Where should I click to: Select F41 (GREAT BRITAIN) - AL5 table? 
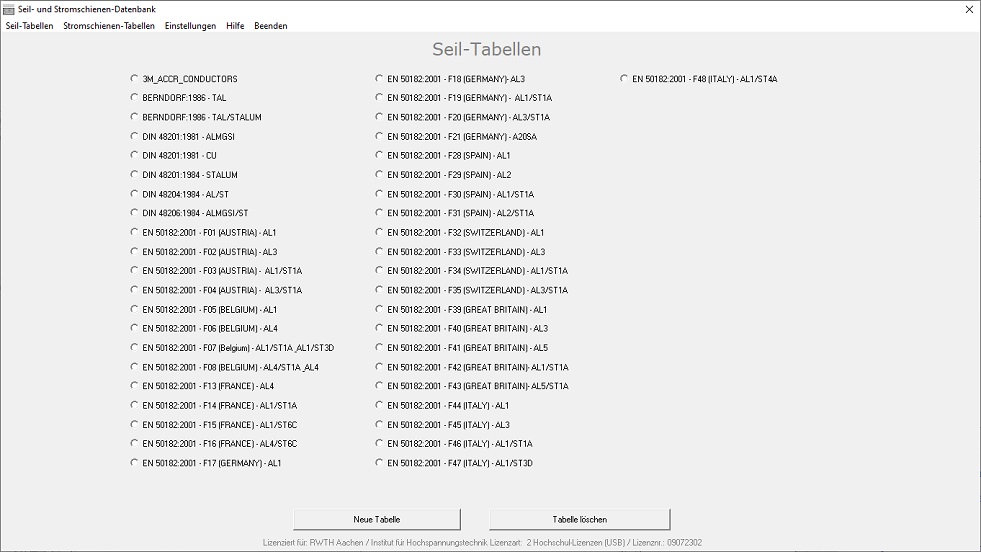pos(380,348)
